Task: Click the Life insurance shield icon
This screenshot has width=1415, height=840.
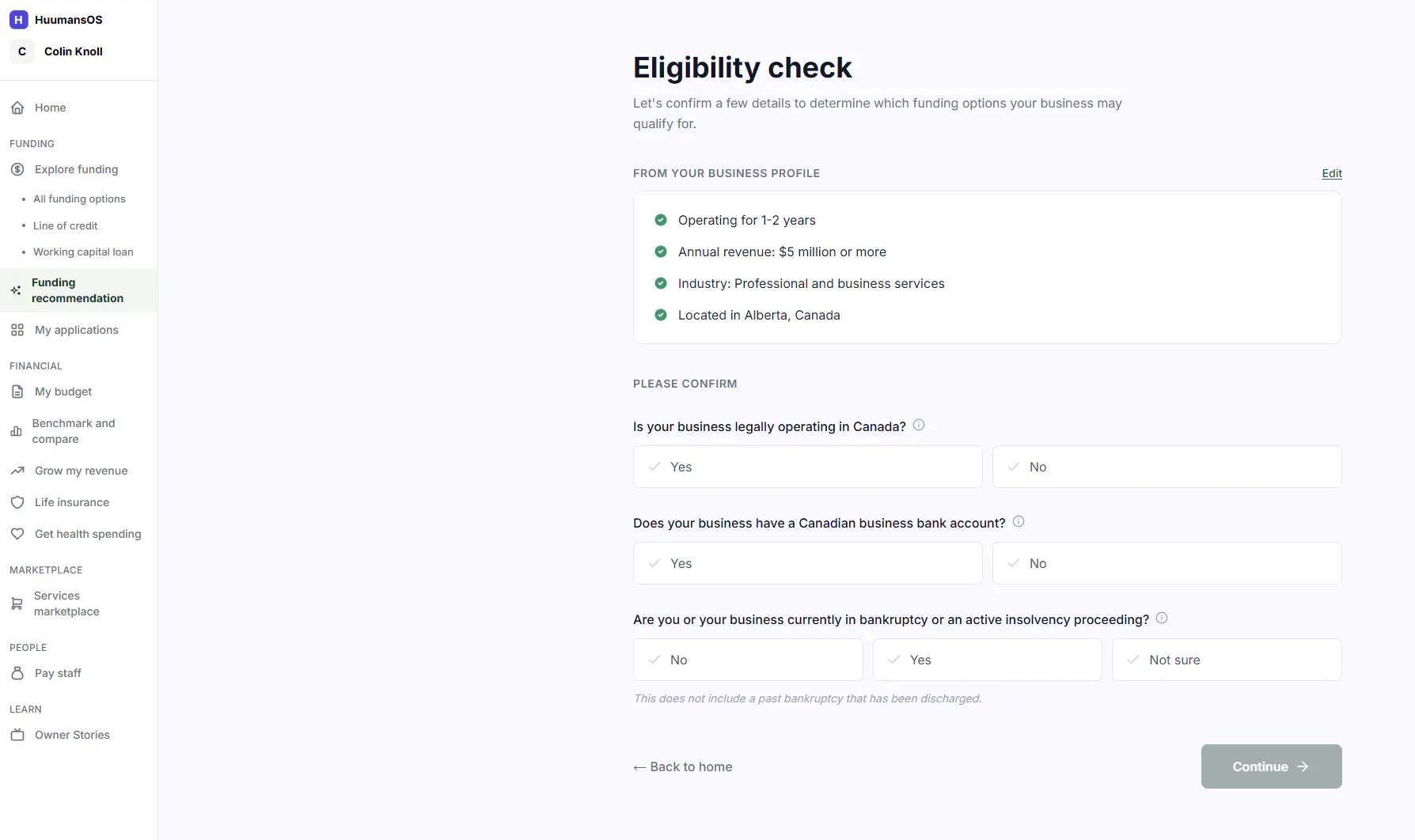Action: [x=17, y=502]
